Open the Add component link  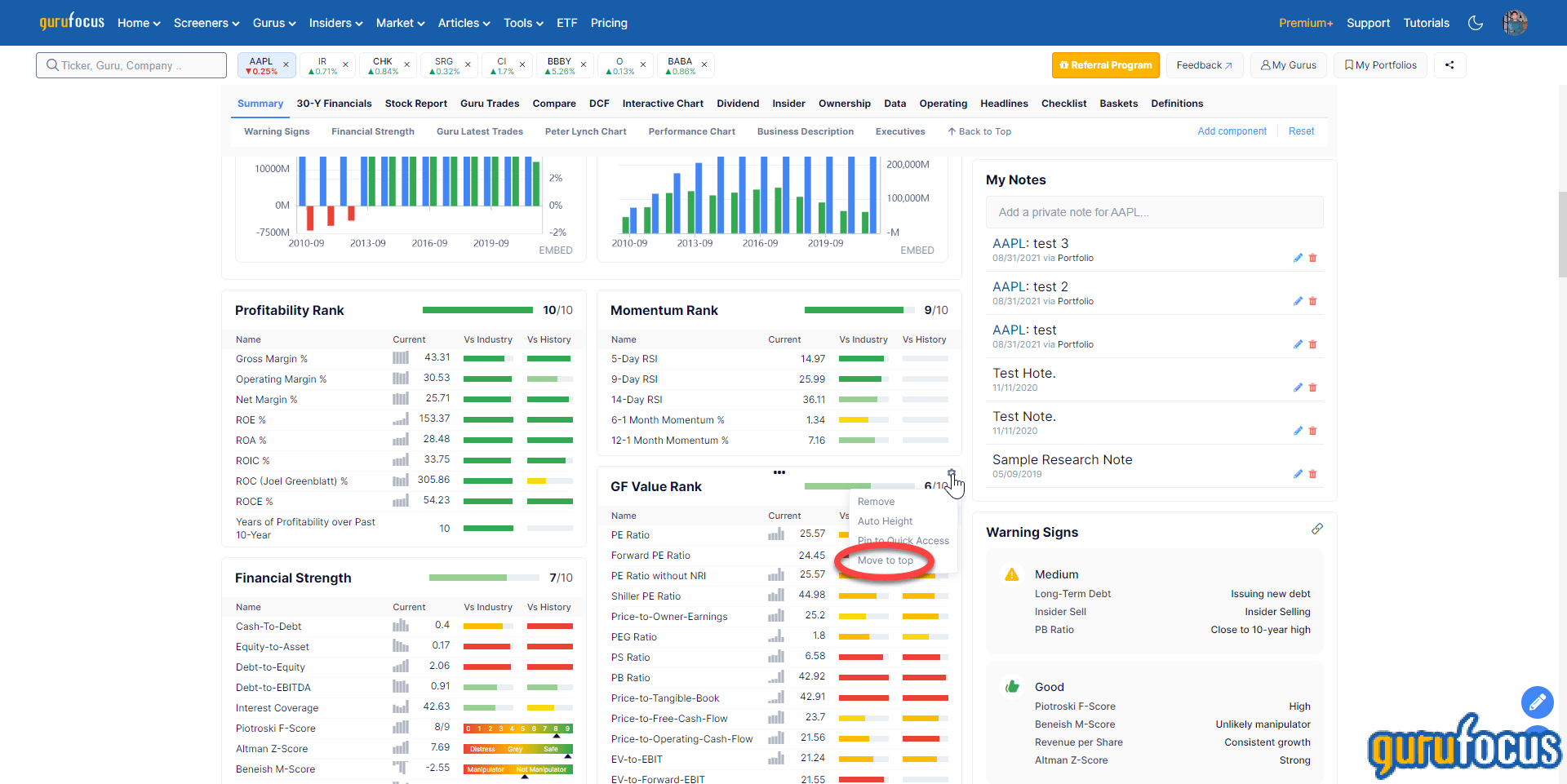(x=1232, y=131)
